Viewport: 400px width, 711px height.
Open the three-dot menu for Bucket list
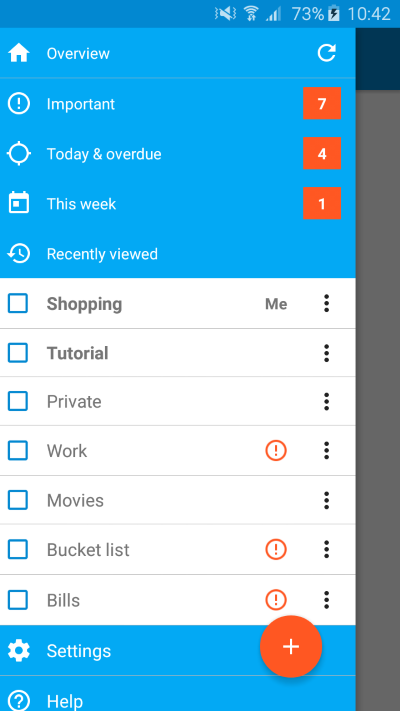327,549
